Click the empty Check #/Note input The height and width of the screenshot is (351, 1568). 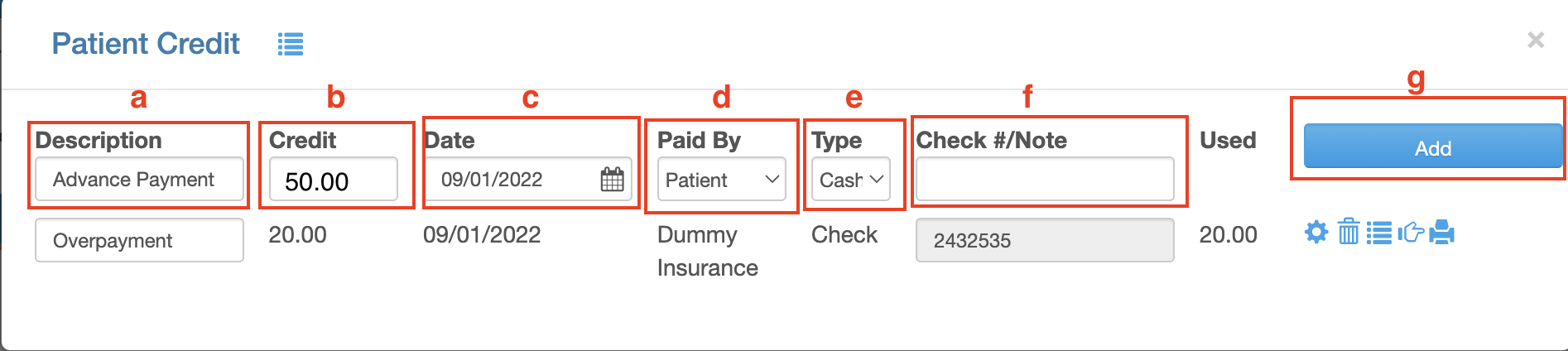click(1044, 179)
